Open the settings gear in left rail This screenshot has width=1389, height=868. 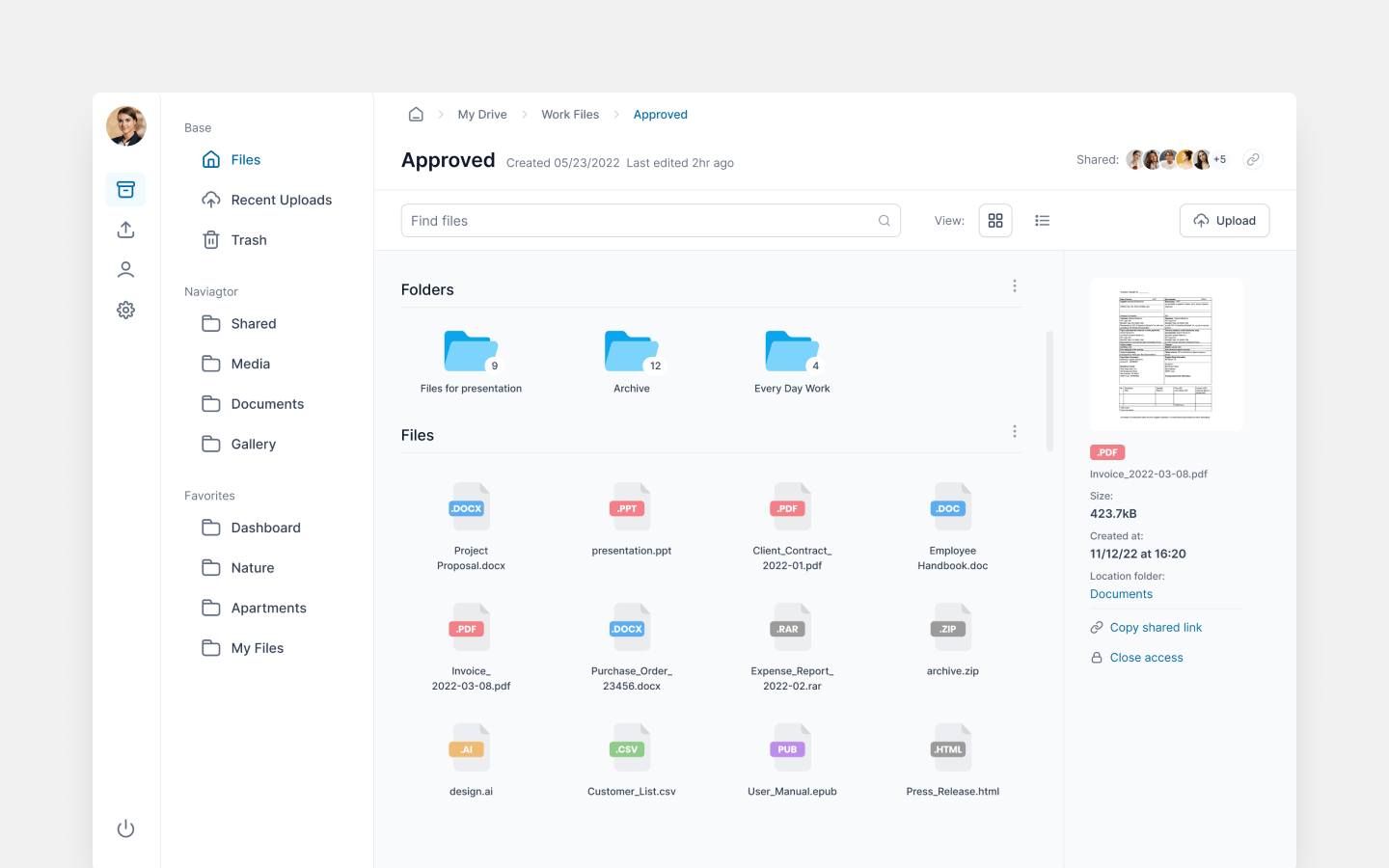(125, 310)
